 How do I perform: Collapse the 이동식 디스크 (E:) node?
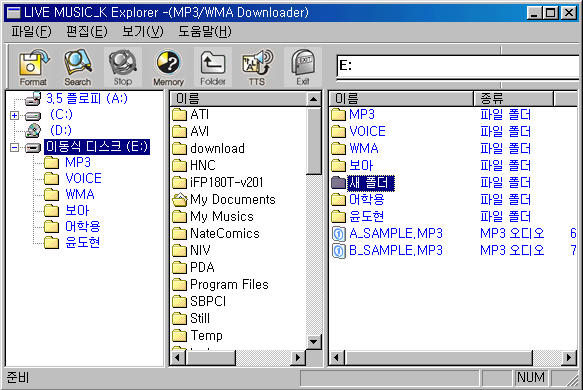point(15,148)
